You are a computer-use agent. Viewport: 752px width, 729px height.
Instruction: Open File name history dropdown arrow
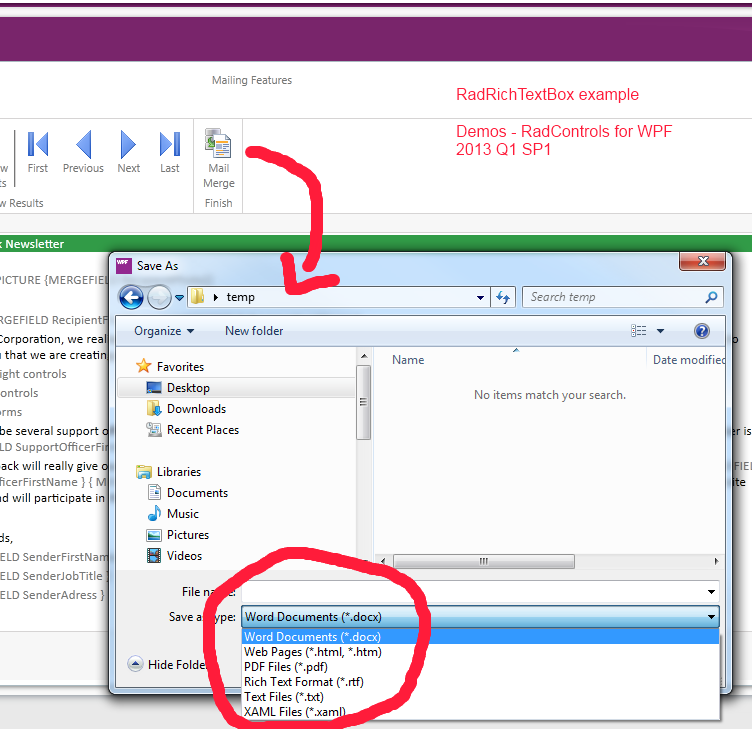(712, 592)
